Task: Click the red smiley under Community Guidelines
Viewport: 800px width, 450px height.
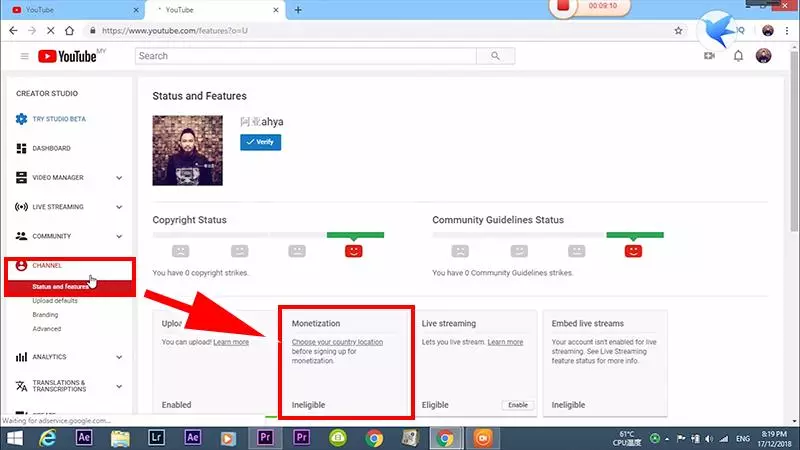Action: click(633, 251)
